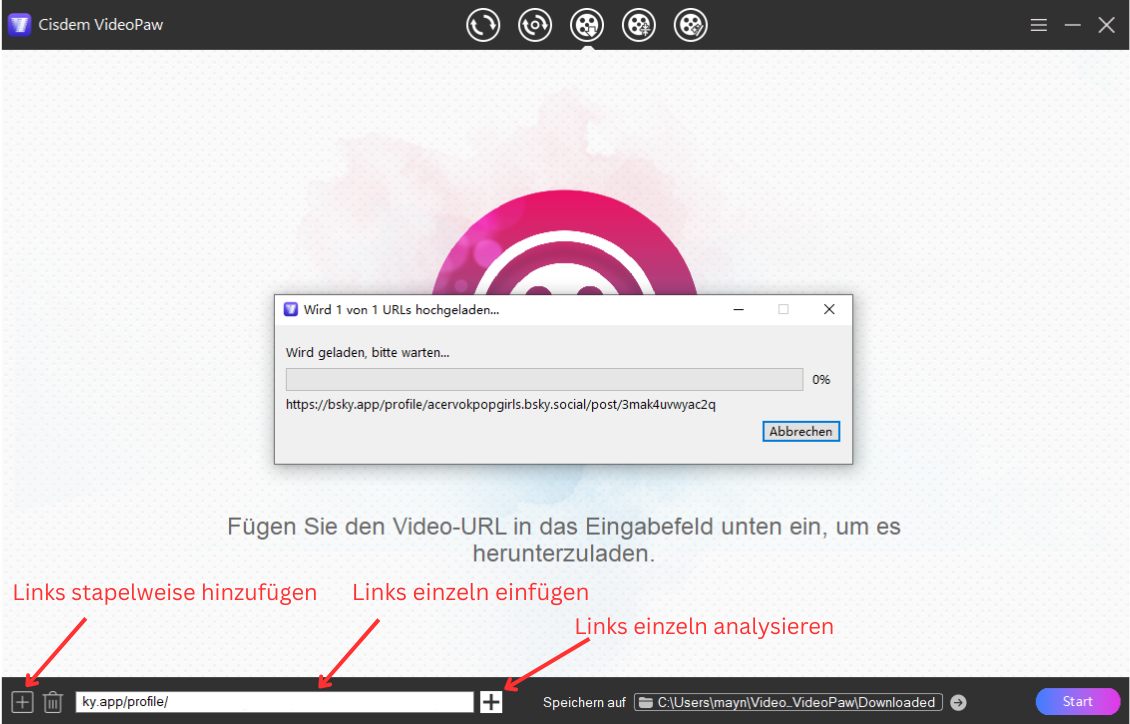Click the upload progress bar

coord(544,379)
